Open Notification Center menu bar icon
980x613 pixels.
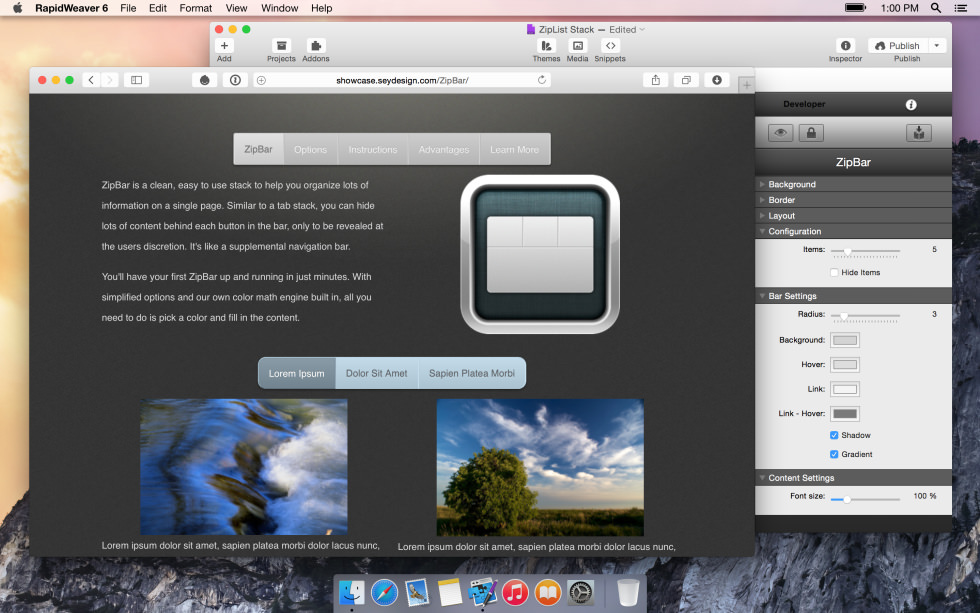(x=961, y=8)
